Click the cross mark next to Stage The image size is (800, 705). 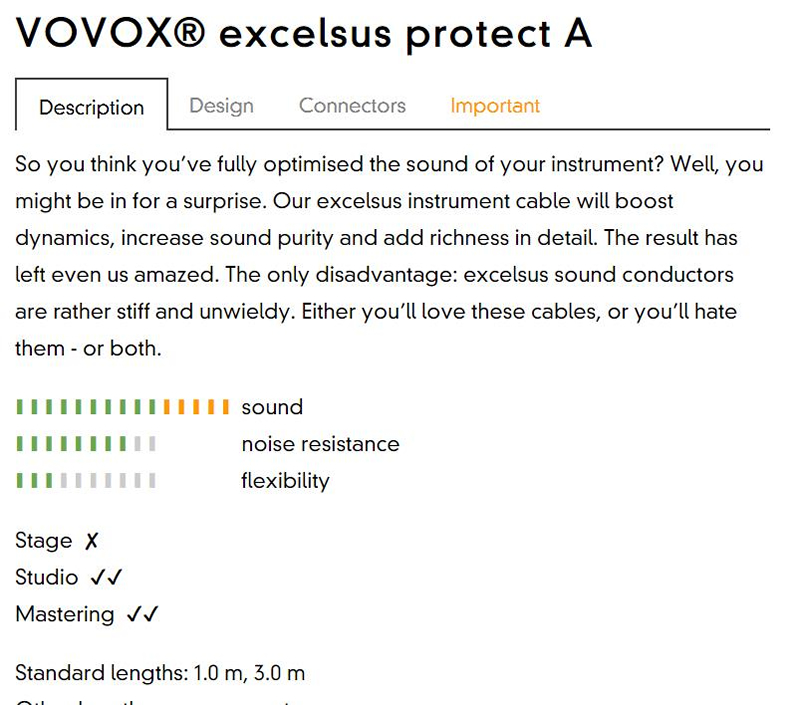(x=91, y=541)
